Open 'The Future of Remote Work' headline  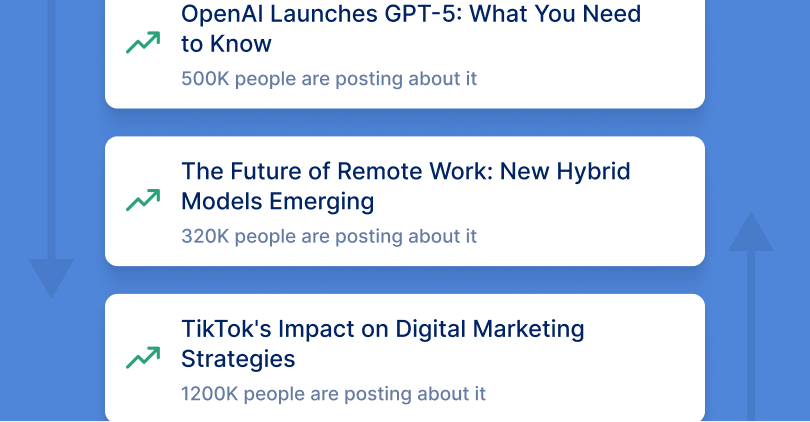click(405, 171)
